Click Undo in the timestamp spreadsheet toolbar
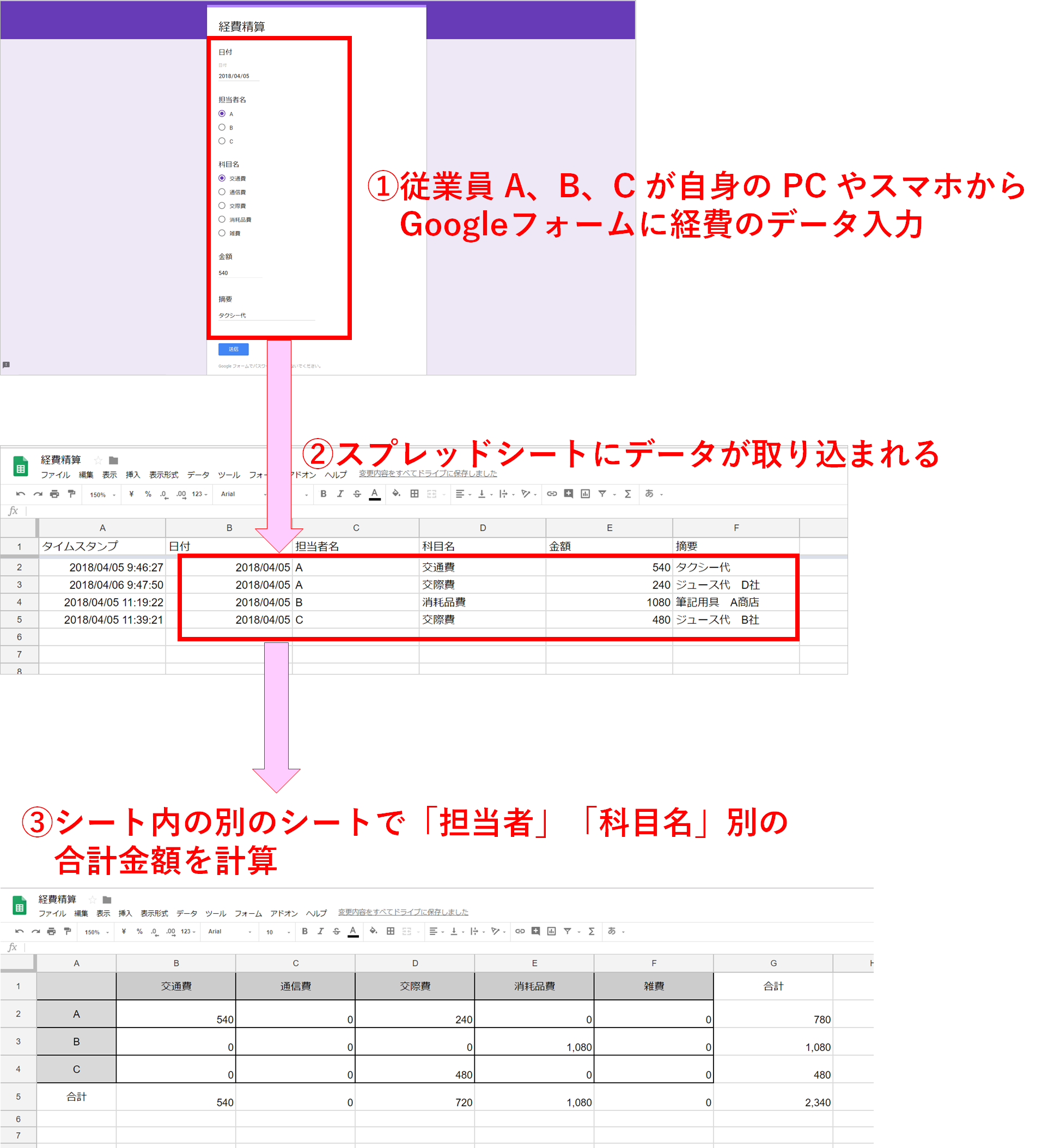The height and width of the screenshot is (1148, 1048). click(21, 494)
